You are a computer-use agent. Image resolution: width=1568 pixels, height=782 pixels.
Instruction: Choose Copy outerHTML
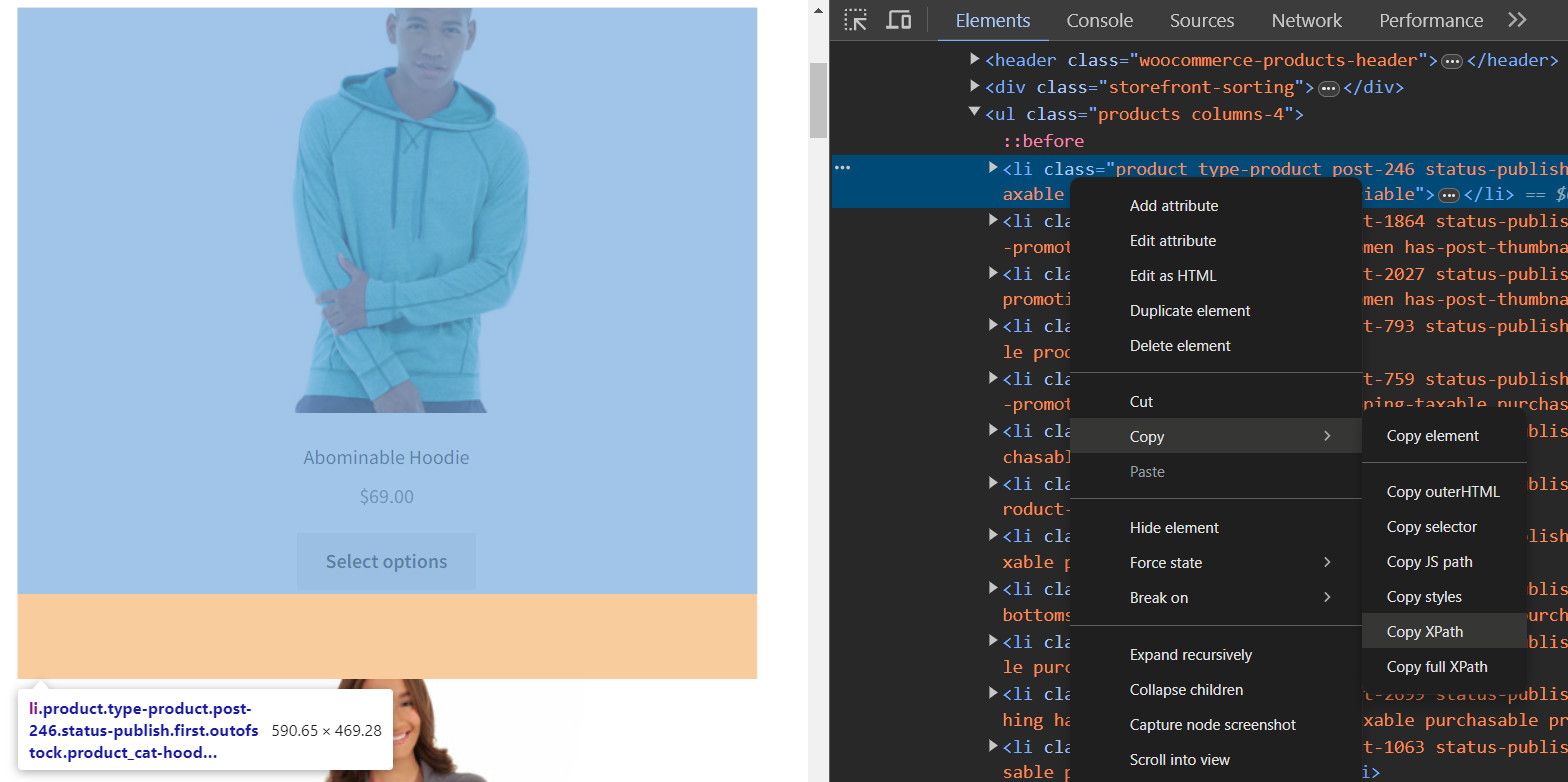1444,492
